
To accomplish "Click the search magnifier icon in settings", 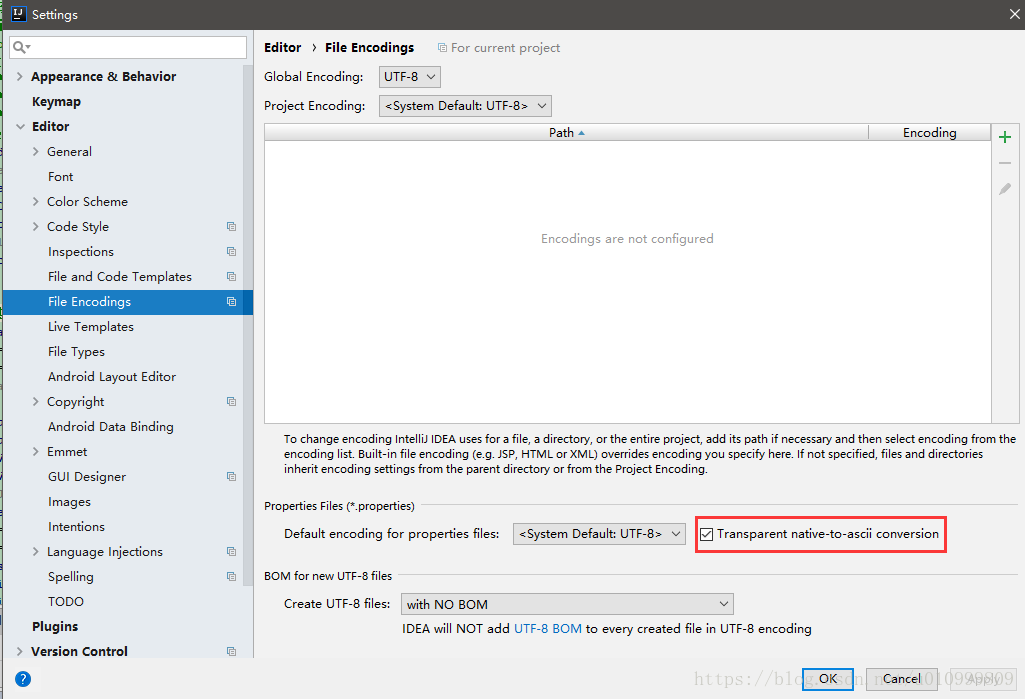I will (x=20, y=47).
